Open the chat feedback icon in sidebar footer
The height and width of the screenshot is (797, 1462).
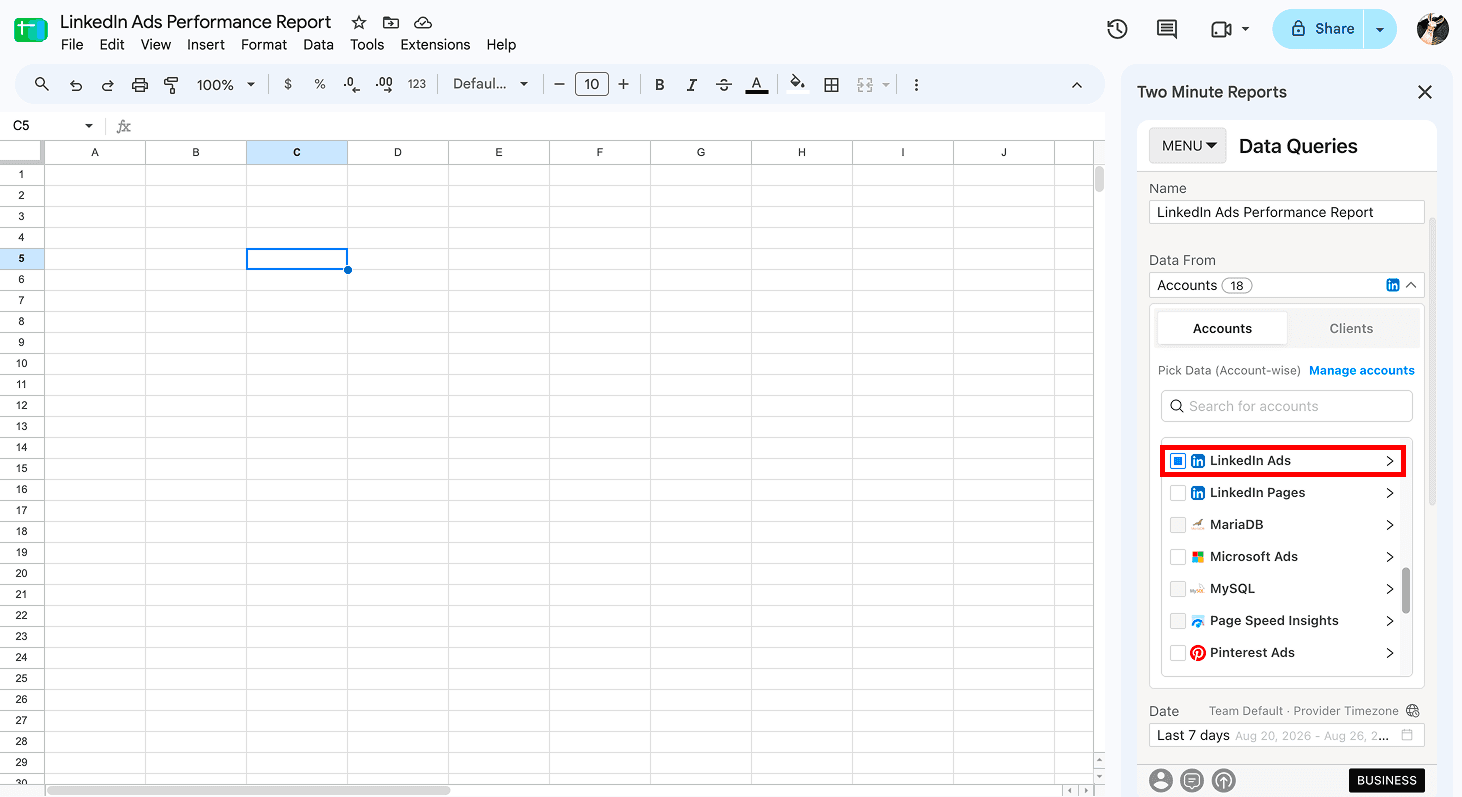(x=1192, y=780)
